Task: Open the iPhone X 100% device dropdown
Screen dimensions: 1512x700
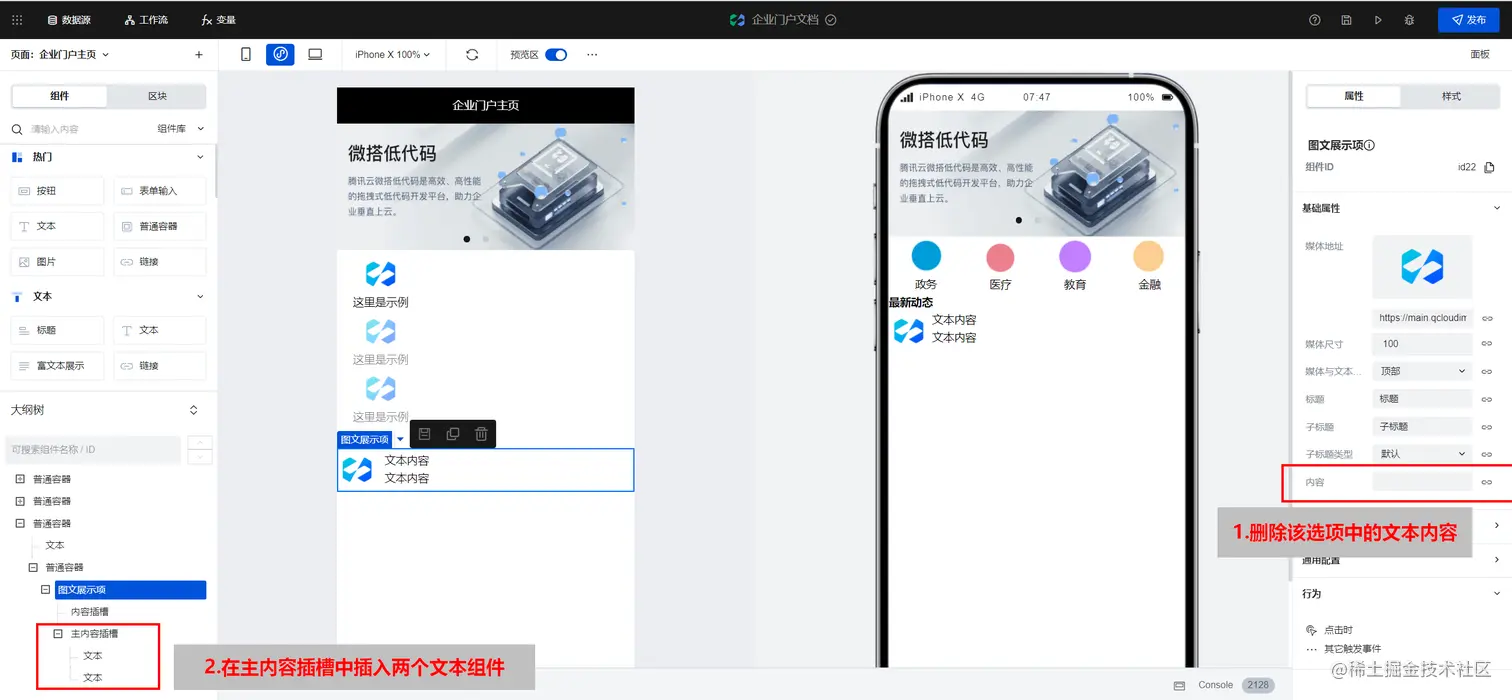Action: 392,55
